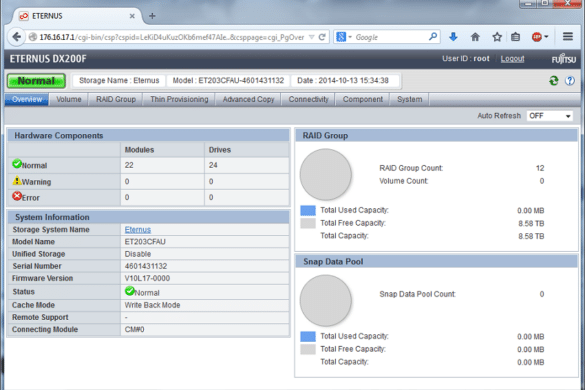
Task: Go to the browser home page icon
Action: 475,37
